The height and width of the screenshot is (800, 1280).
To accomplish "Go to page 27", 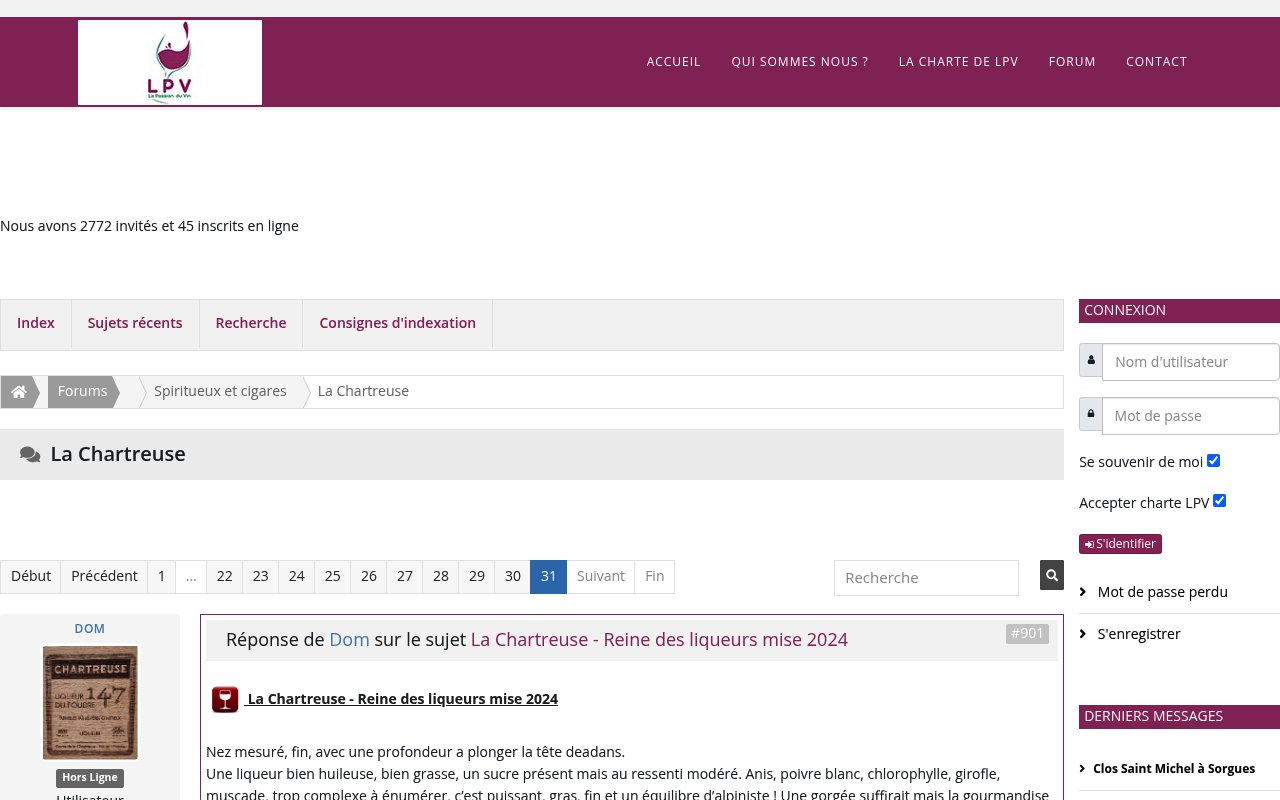I will [405, 576].
